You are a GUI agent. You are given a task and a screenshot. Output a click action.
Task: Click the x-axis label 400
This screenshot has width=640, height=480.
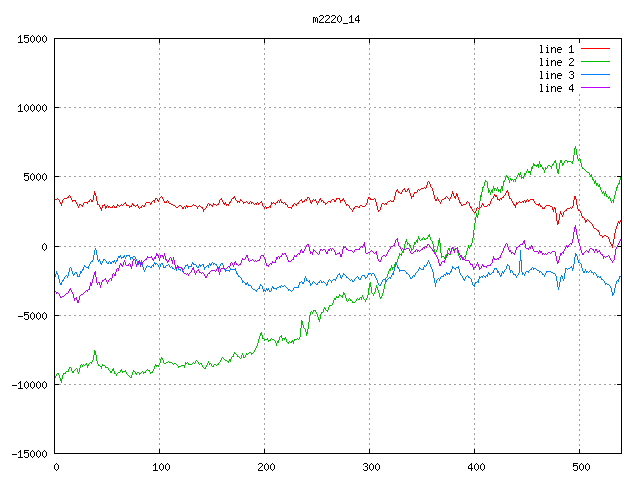[476, 467]
